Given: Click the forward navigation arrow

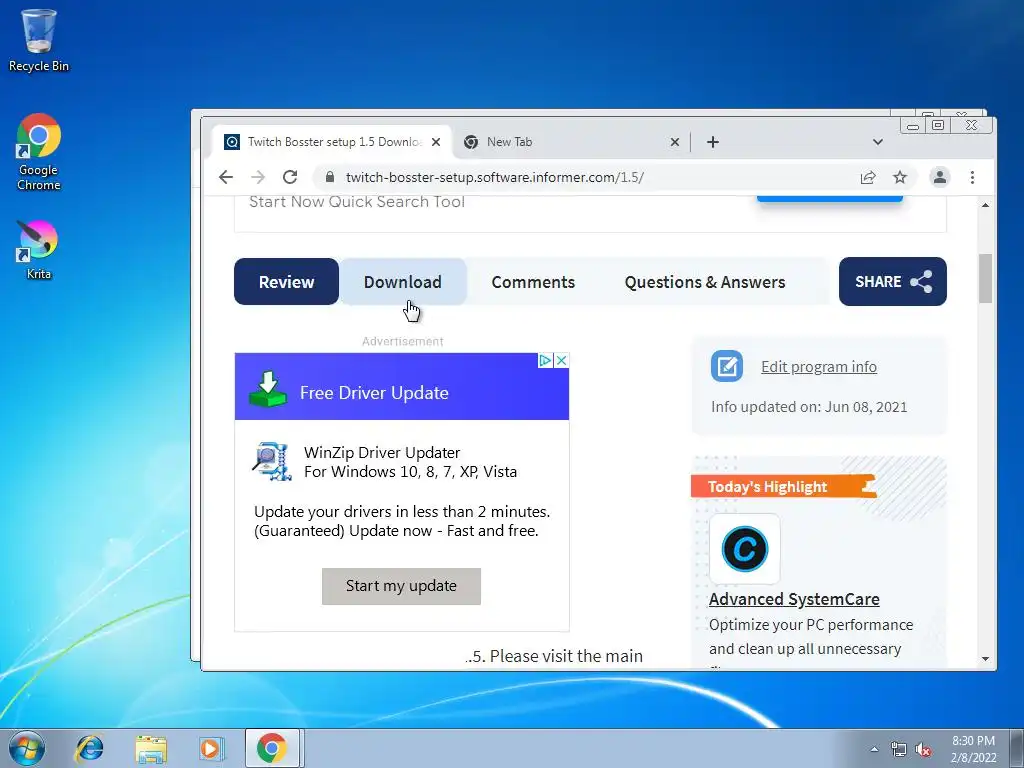Looking at the screenshot, I should click(258, 177).
